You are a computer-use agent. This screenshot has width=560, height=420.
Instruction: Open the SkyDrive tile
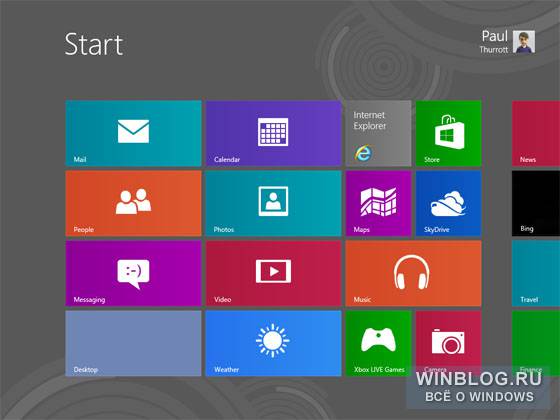tap(449, 203)
